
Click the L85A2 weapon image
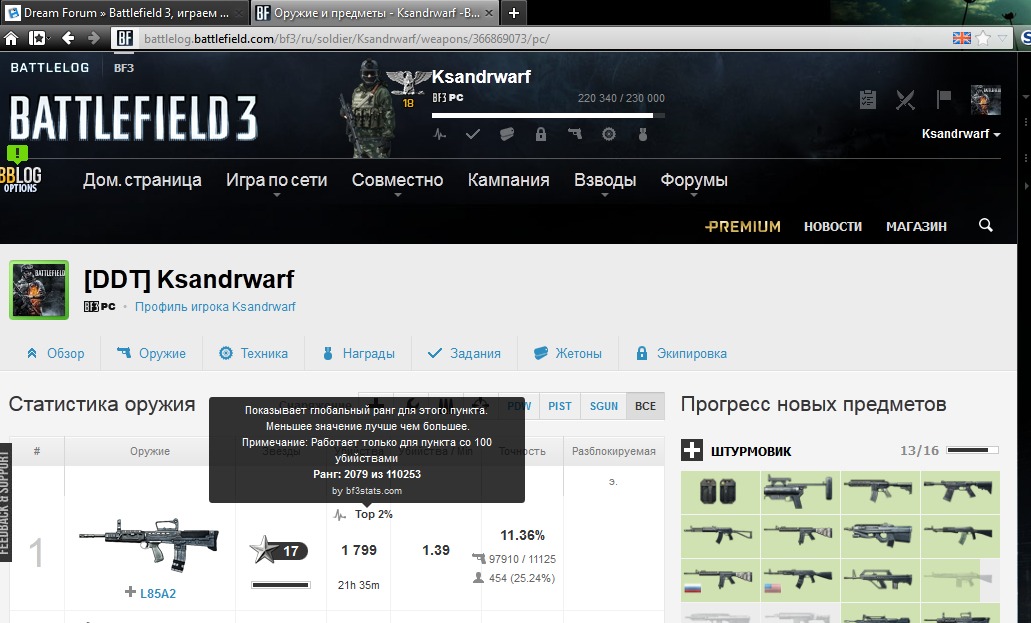pyautogui.click(x=149, y=546)
